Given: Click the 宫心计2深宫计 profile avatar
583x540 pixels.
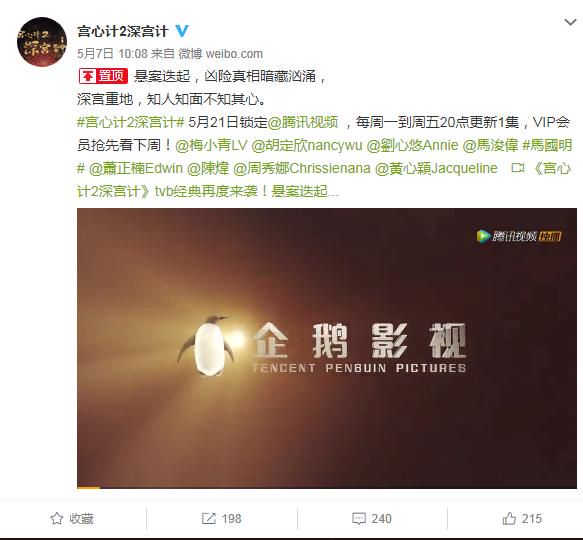Looking at the screenshot, I should click(x=42, y=42).
